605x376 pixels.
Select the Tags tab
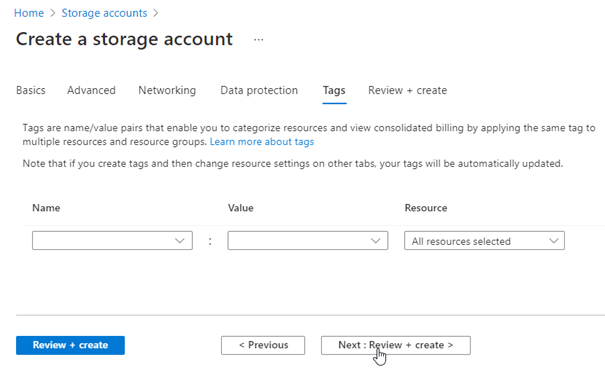(x=334, y=90)
